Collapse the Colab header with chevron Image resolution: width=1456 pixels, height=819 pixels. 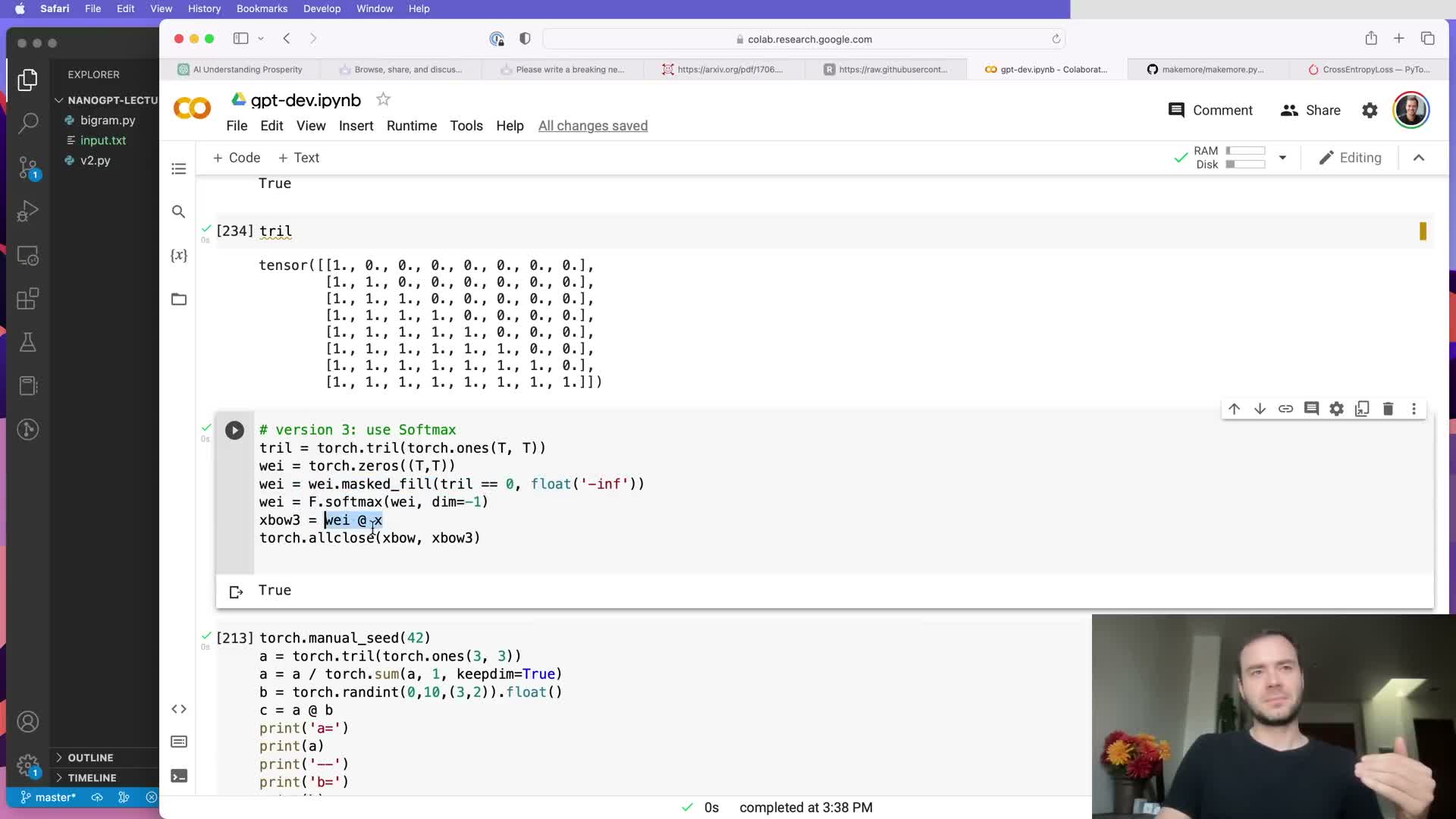1419,158
